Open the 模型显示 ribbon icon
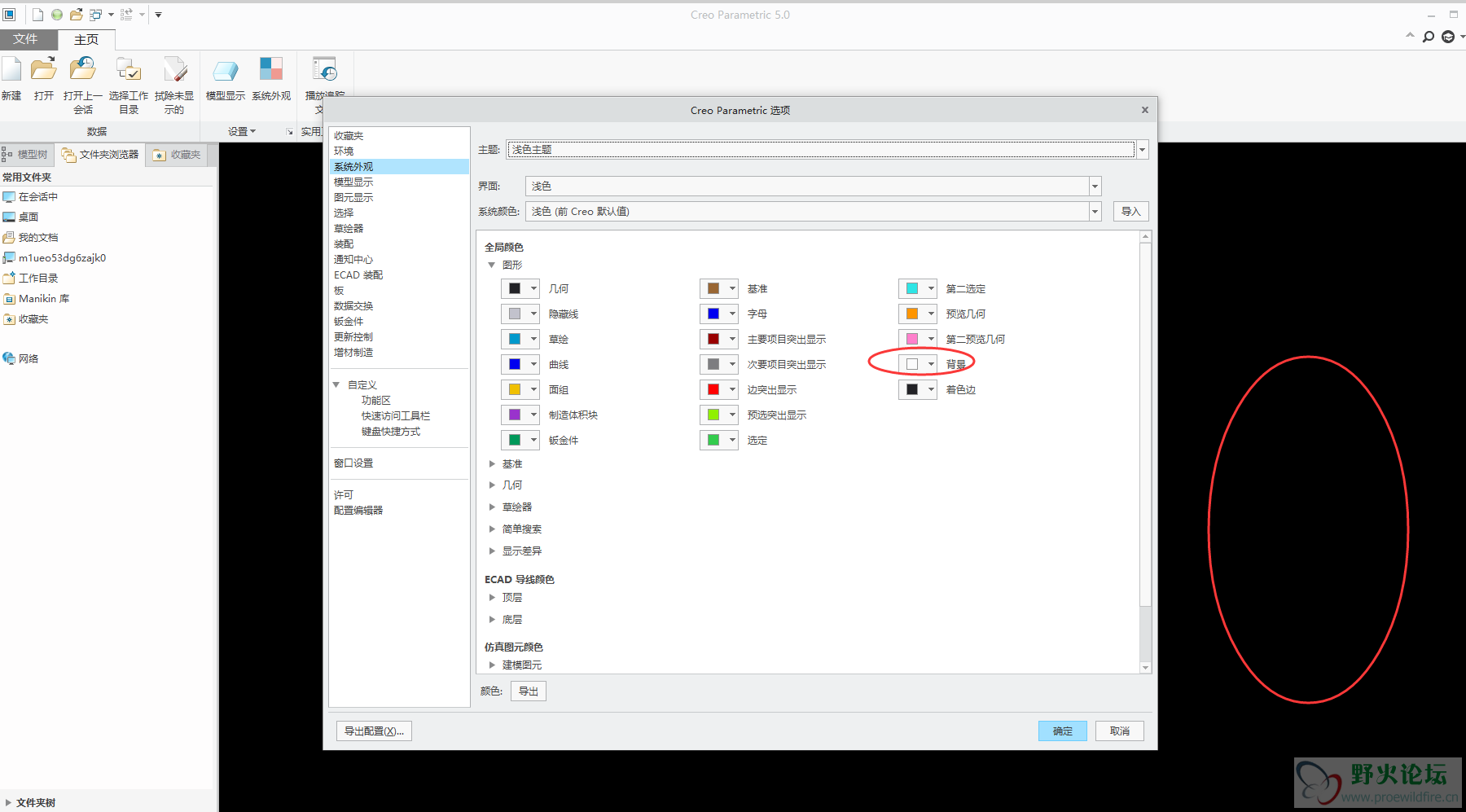This screenshot has height=812, width=1466. tap(226, 70)
